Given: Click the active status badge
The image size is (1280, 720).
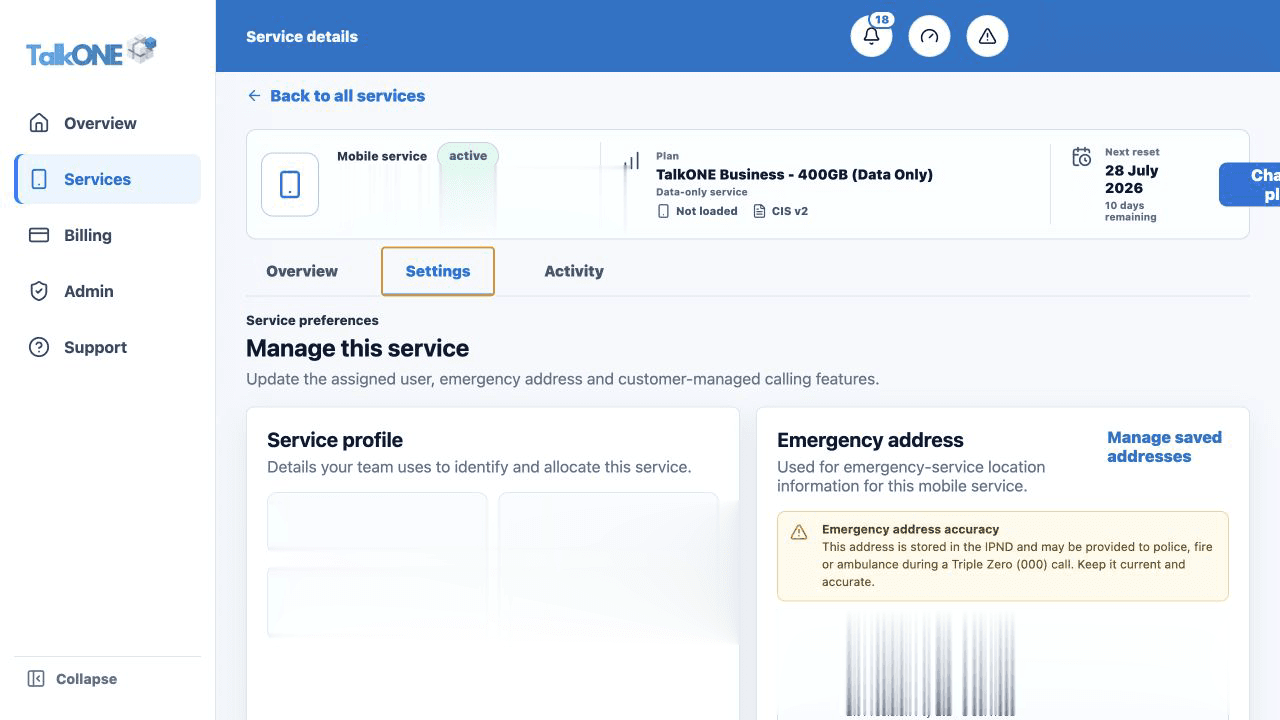Looking at the screenshot, I should tap(468, 156).
